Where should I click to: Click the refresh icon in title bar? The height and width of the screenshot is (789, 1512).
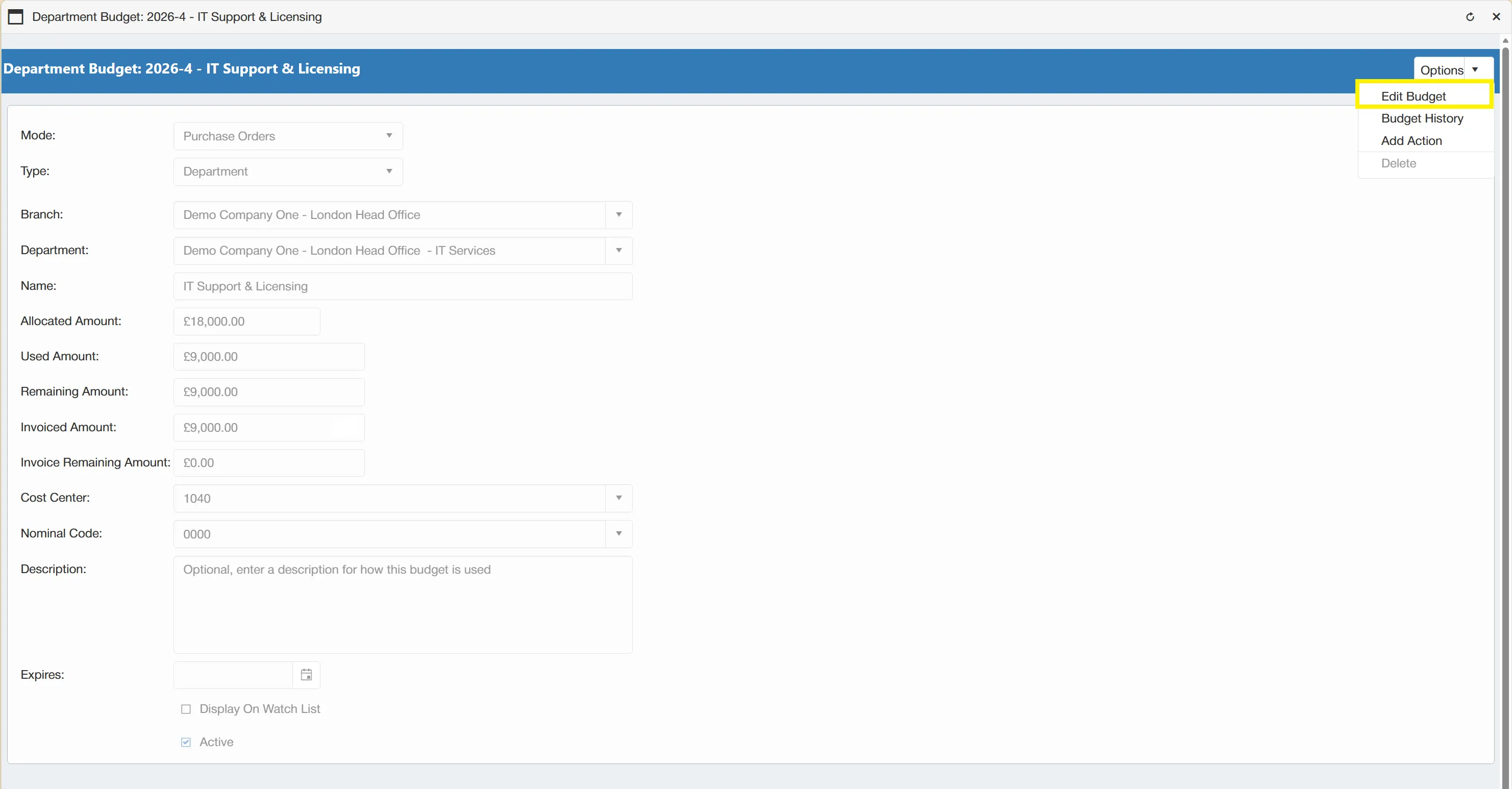[x=1470, y=17]
